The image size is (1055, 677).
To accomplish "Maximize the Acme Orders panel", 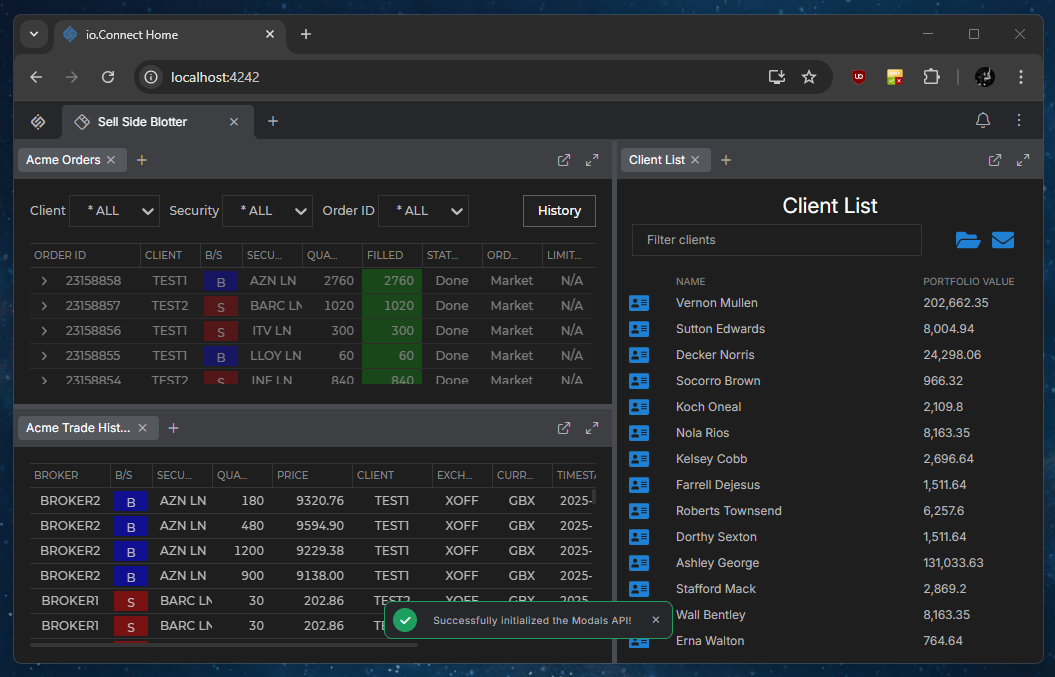I will 592,160.
